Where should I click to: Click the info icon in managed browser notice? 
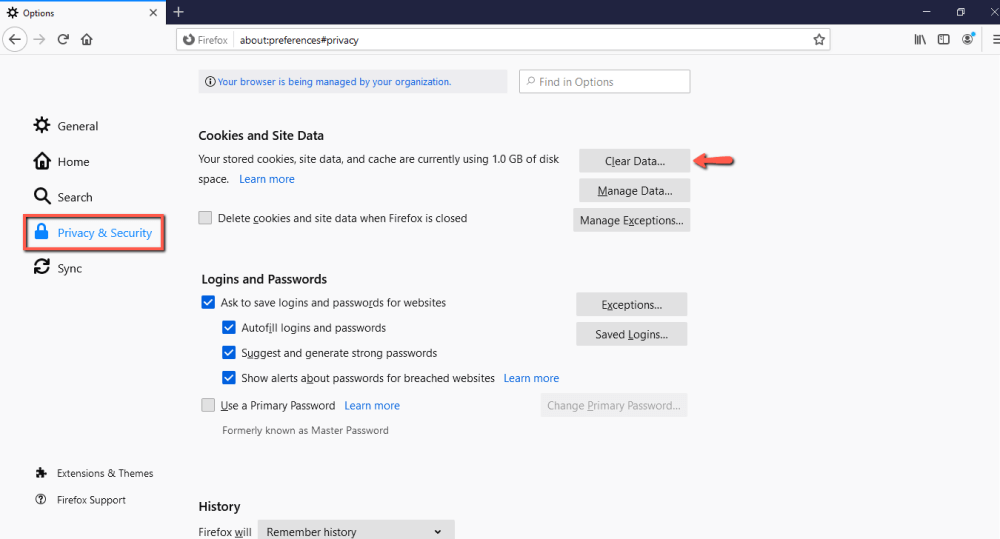pyautogui.click(x=210, y=82)
